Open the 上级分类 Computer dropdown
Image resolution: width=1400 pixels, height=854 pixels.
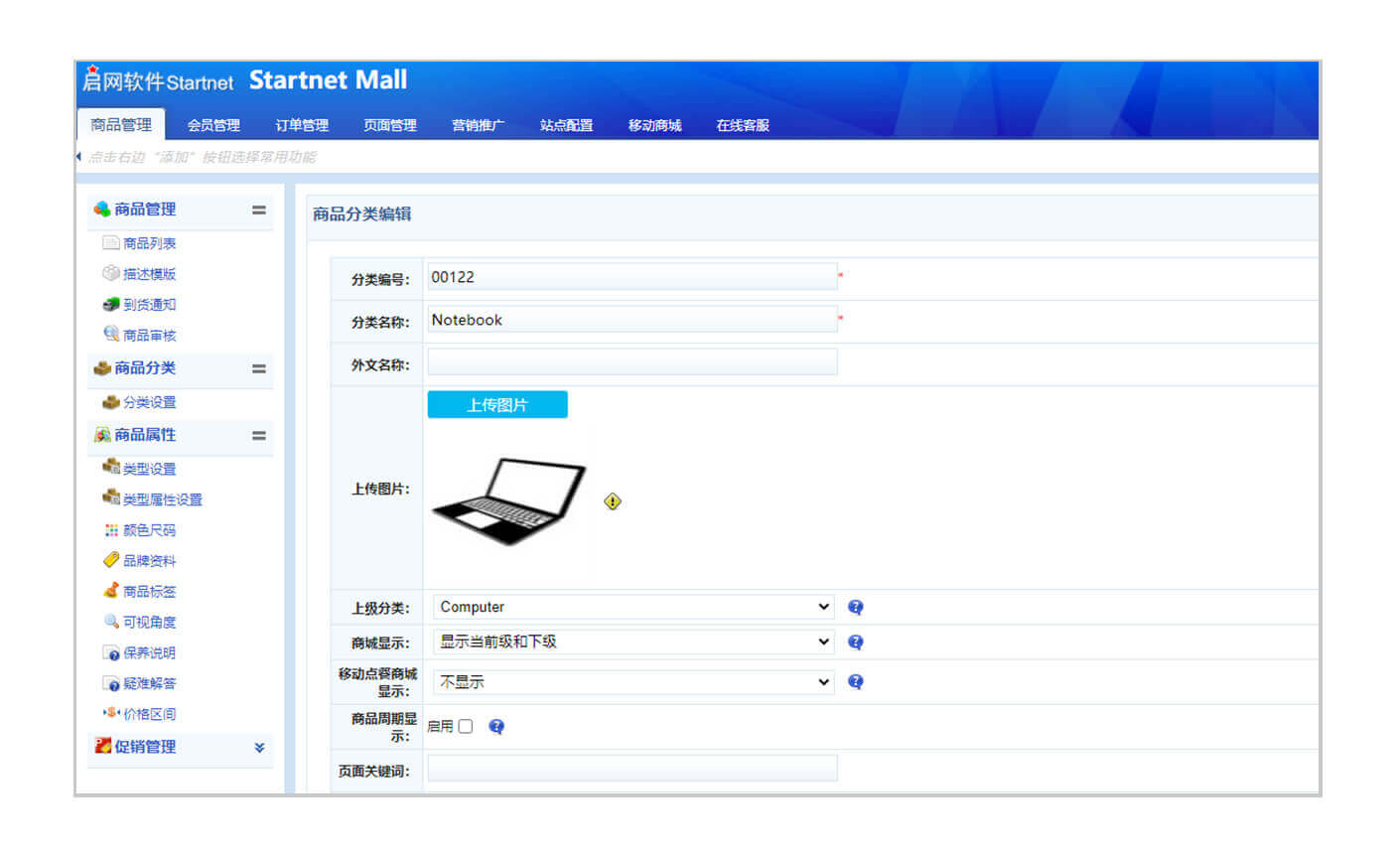(632, 607)
